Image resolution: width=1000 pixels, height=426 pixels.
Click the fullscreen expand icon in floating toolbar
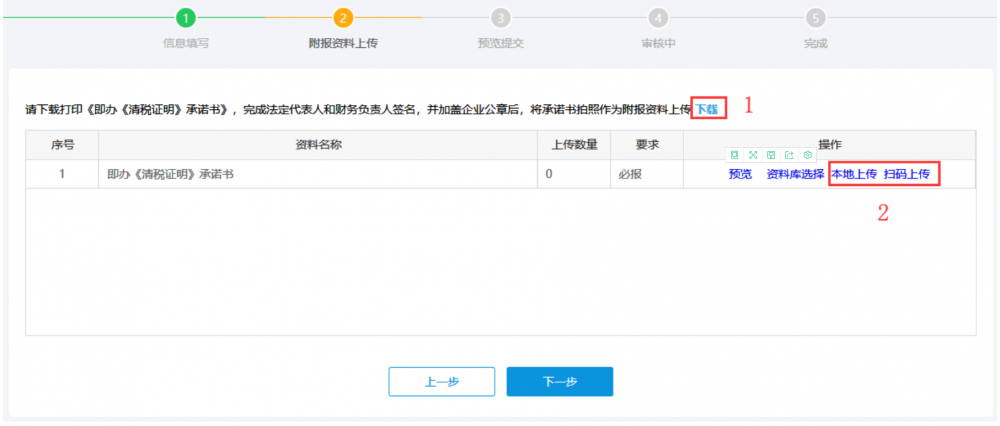(x=752, y=155)
